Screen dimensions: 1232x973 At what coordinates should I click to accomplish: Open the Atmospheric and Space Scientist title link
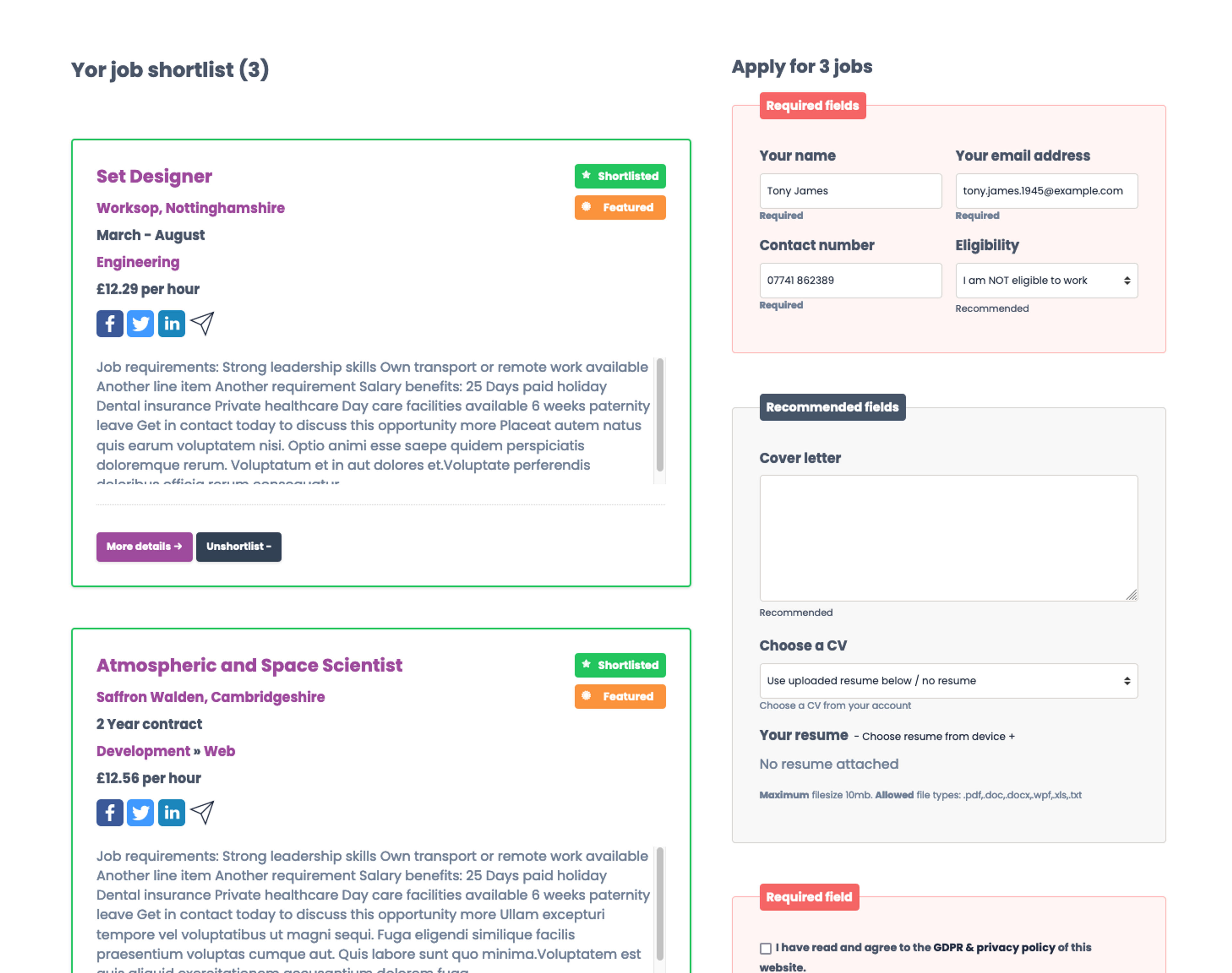coord(249,665)
